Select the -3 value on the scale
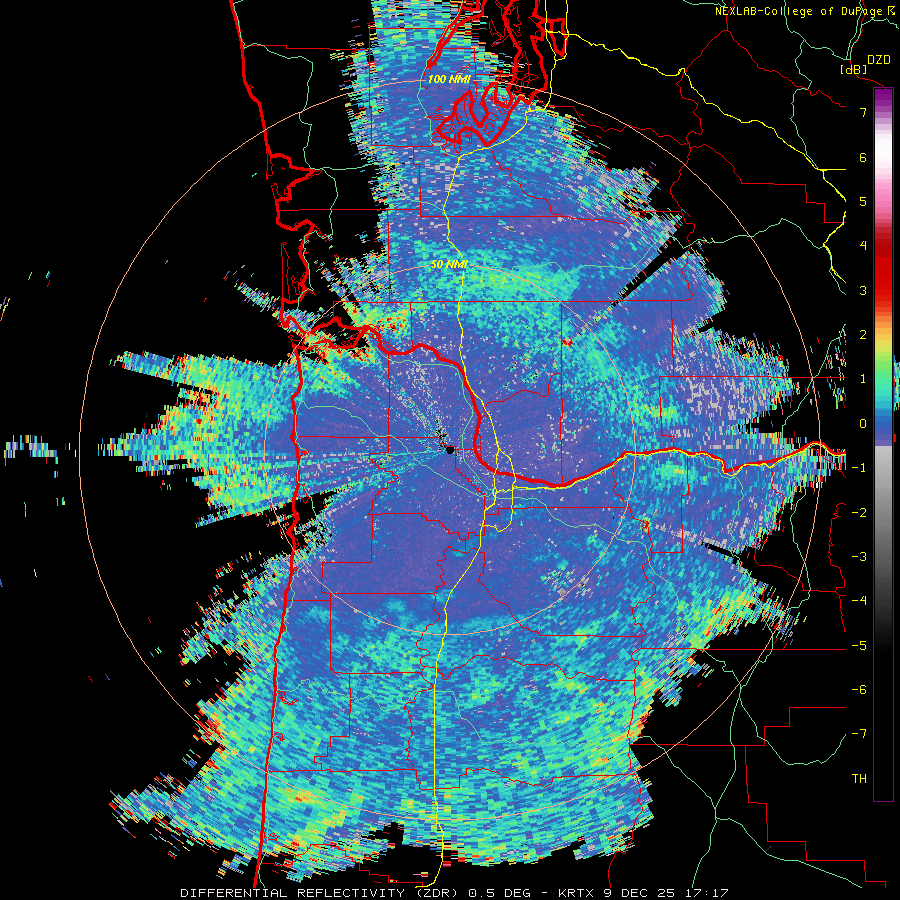900x900 pixels. (x=859, y=557)
